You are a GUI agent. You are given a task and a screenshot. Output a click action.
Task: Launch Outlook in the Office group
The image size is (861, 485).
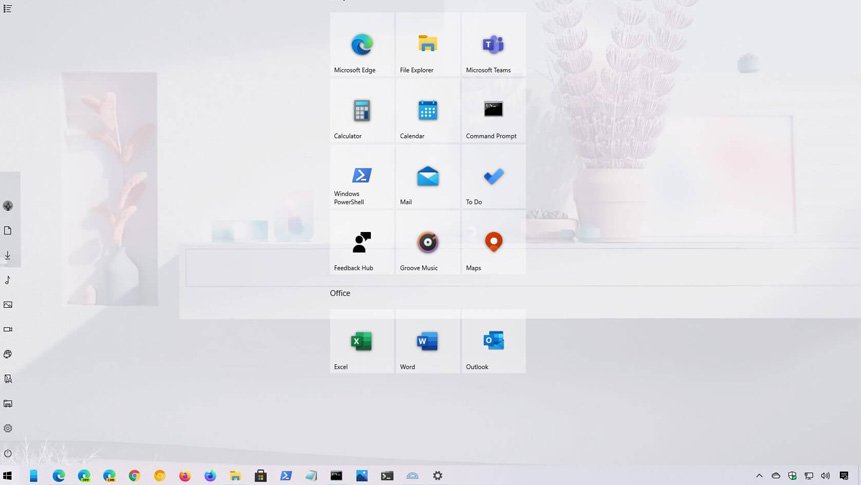tap(493, 342)
